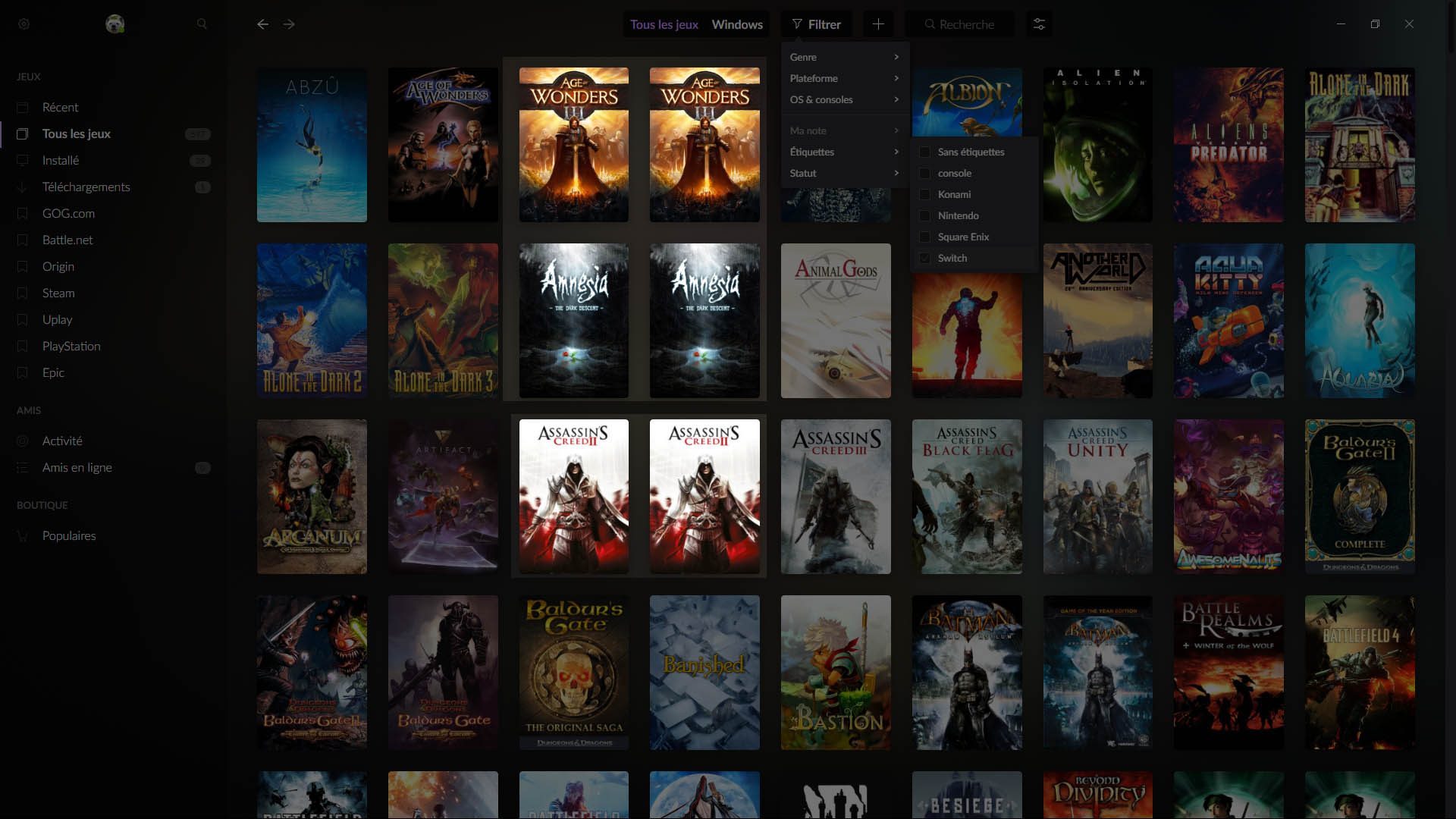Open the Arcanum game cover
1456x819 pixels.
pyautogui.click(x=312, y=497)
